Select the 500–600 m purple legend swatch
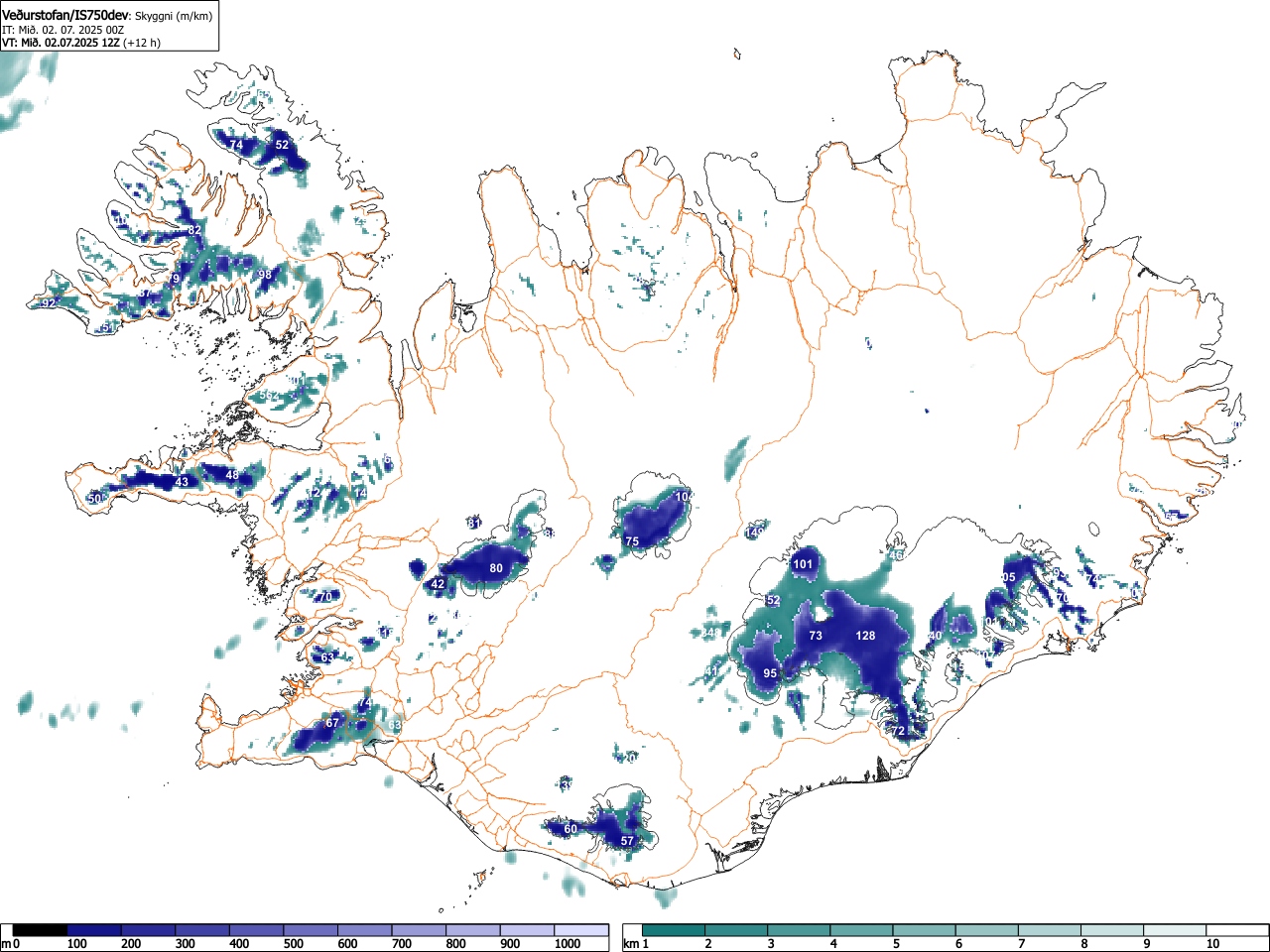Image resolution: width=1270 pixels, height=952 pixels. point(312,930)
